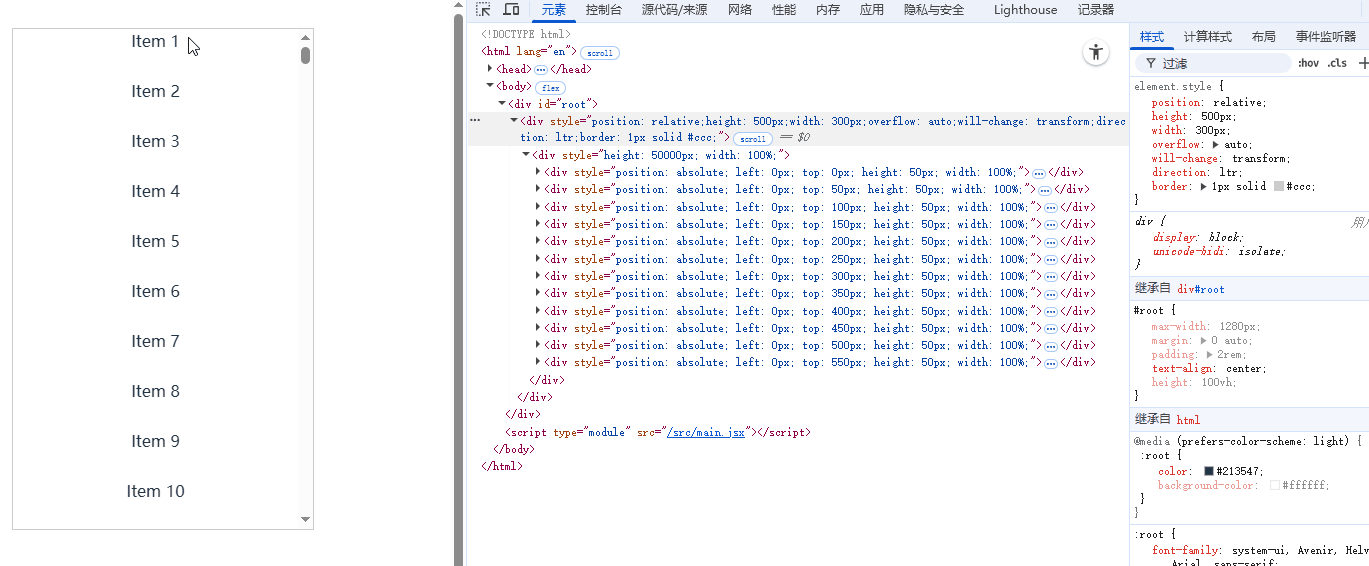Click Item 1 in the list

tap(155, 41)
